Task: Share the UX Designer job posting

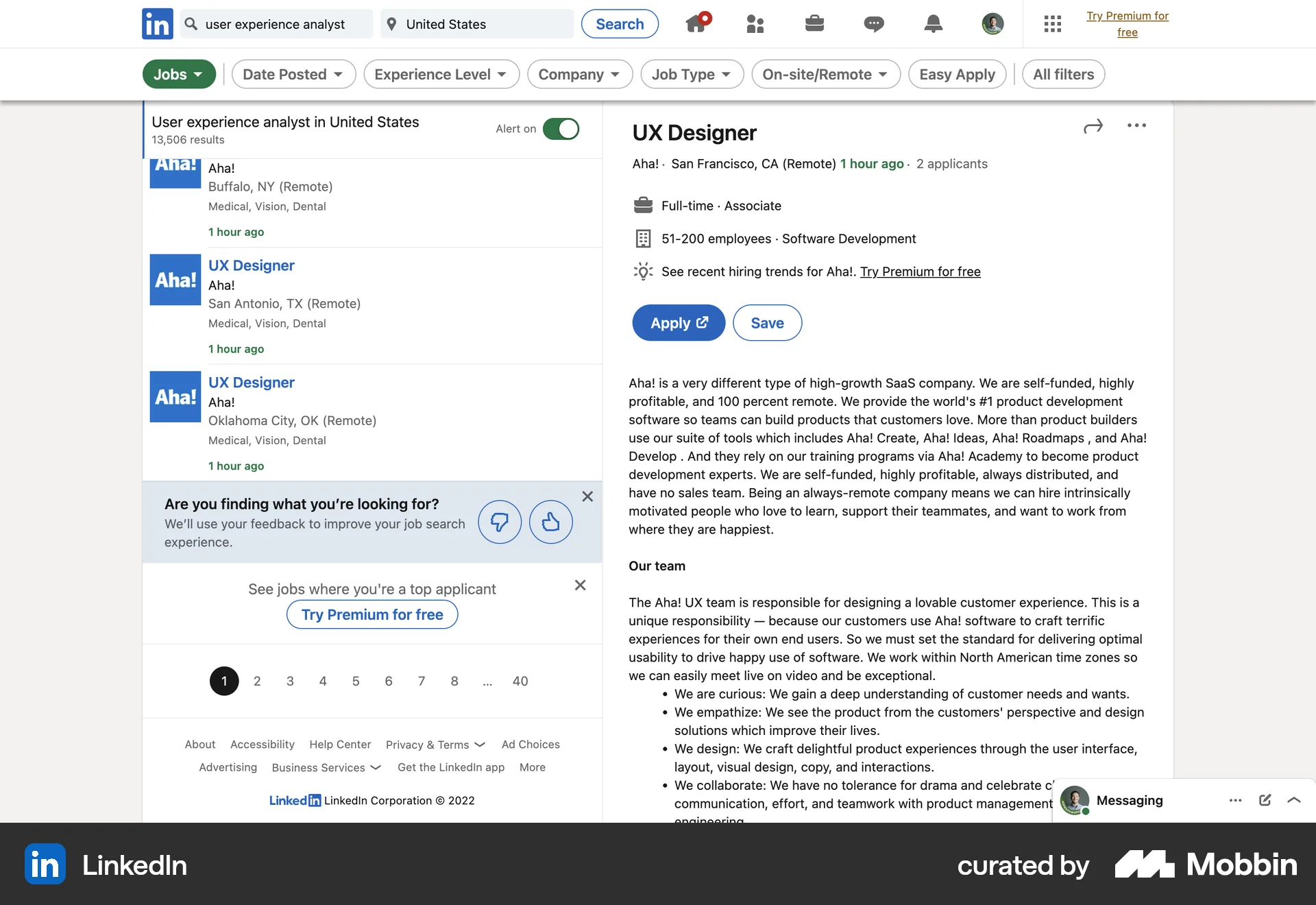Action: [1093, 125]
